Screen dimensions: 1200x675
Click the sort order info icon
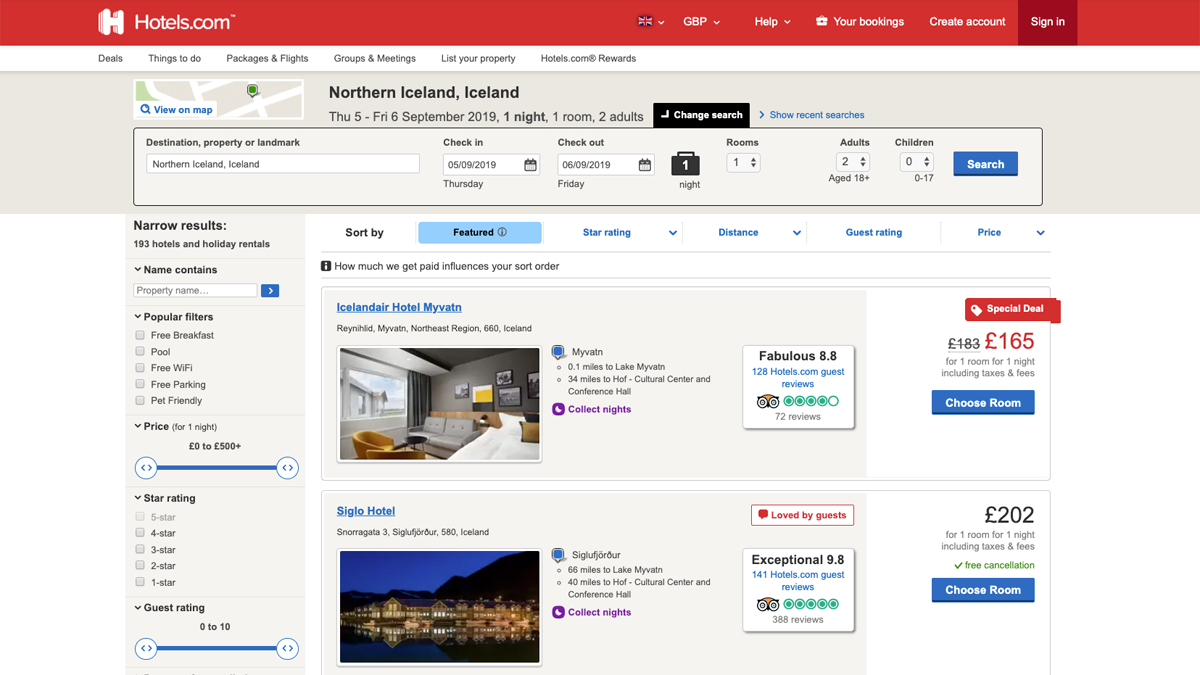pos(326,266)
